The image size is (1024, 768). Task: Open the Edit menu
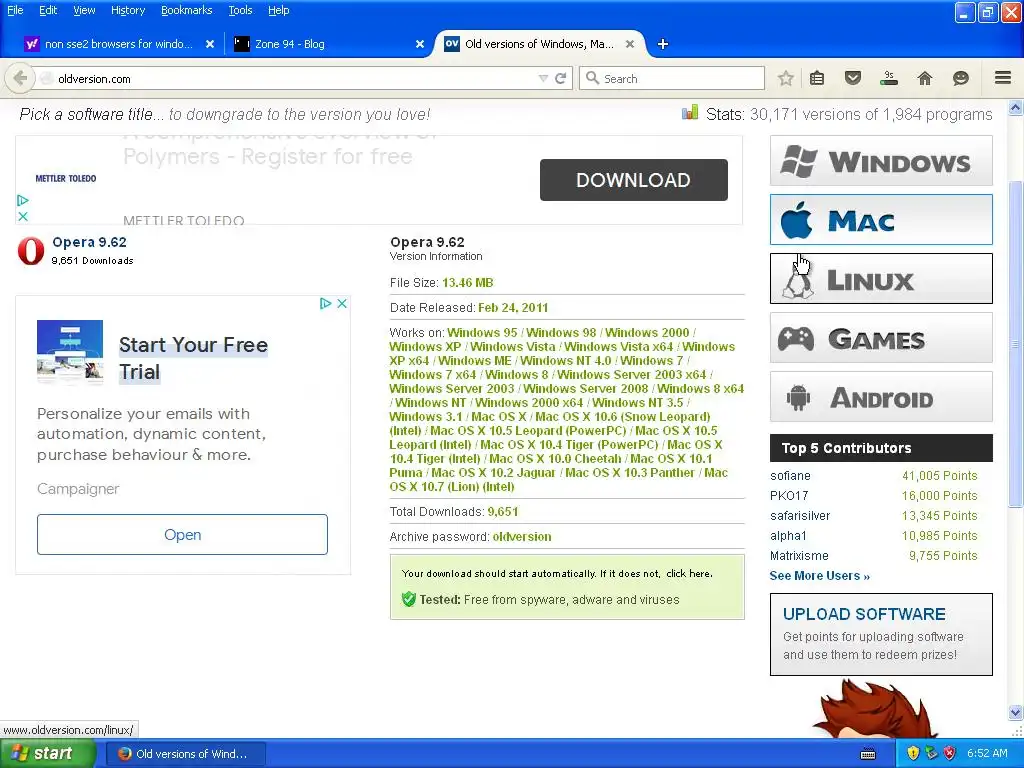tap(48, 10)
